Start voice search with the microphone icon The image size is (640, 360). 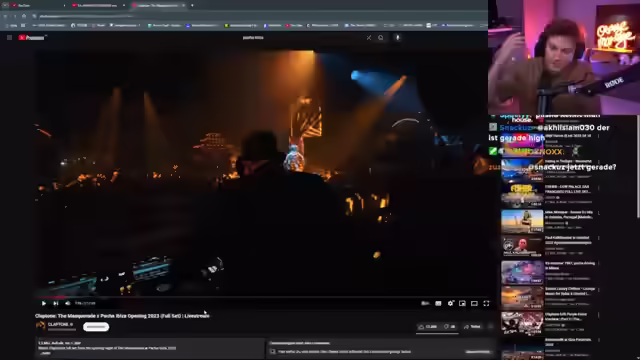[x=398, y=38]
